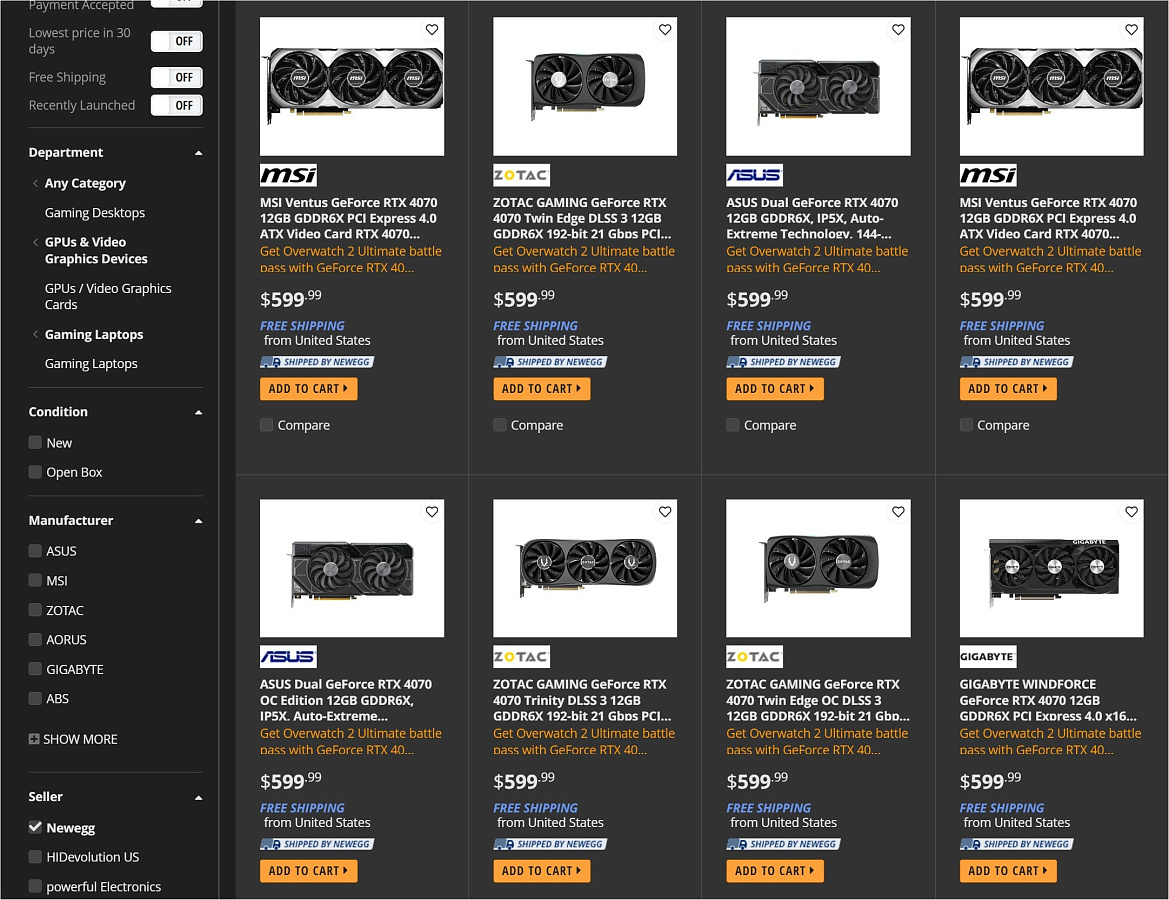Save GIGABYTE WINDFORCE card with heart icon
The image size is (1169, 900).
click(x=1132, y=512)
